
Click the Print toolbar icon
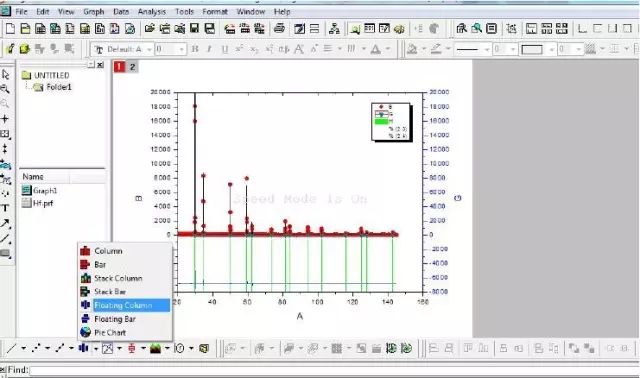point(279,29)
